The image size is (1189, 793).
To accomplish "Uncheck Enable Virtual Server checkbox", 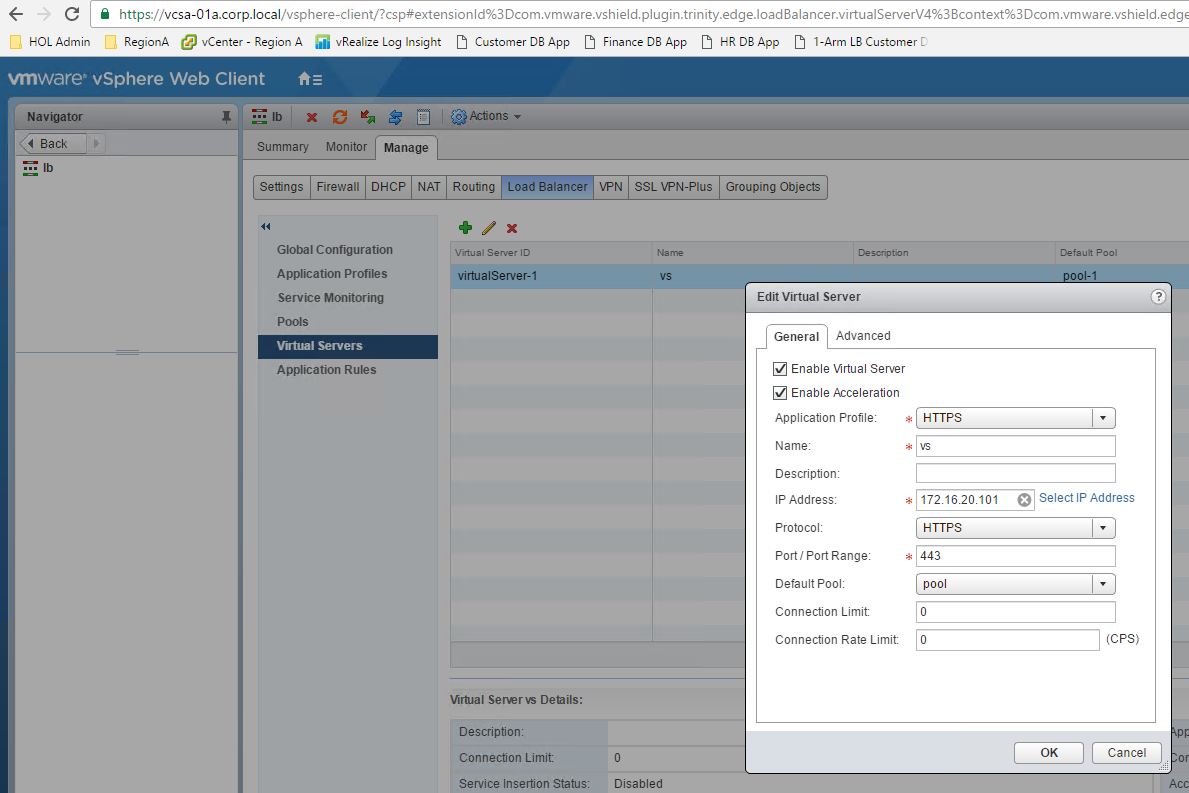I will pos(781,369).
